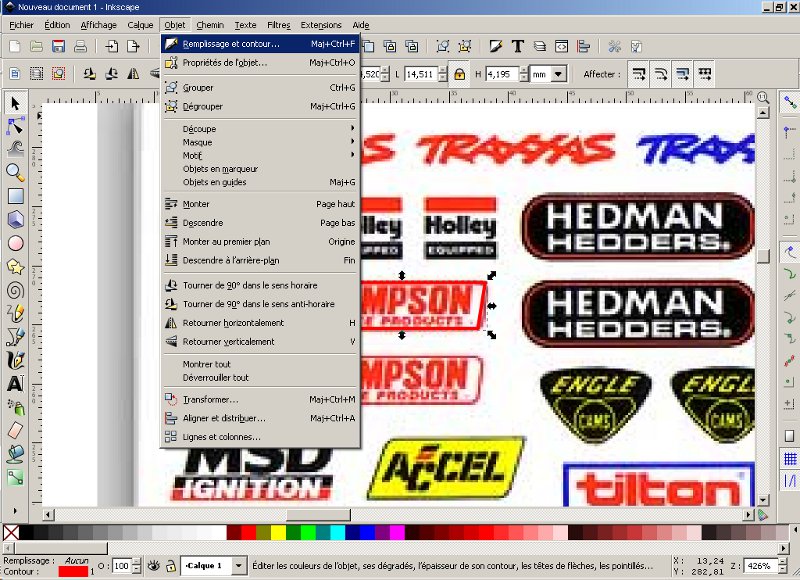Select the Paint Bucket tool
This screenshot has width=800, height=580.
coord(15,453)
